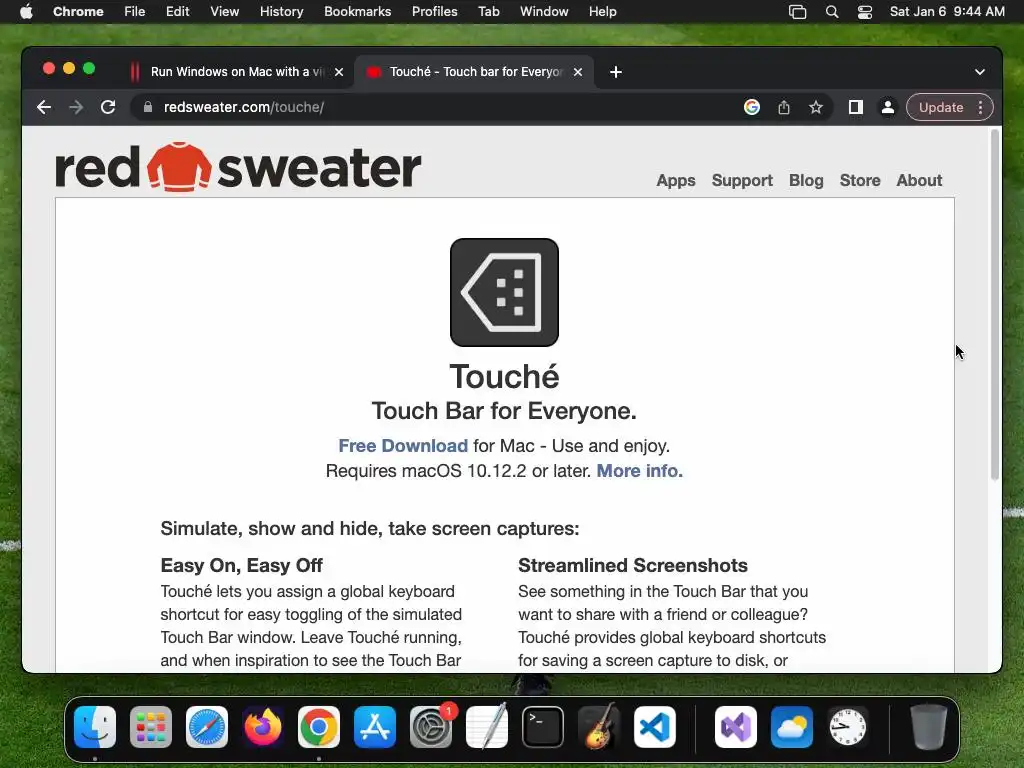Screen dimensions: 1024x768
Task: Open Finder from the Dock
Action: (95, 727)
